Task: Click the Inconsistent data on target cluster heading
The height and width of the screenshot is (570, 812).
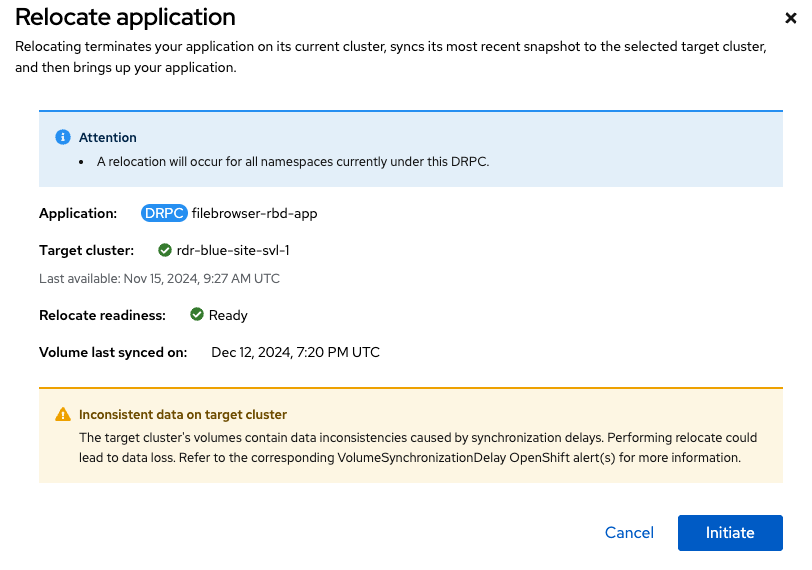Action: [183, 414]
